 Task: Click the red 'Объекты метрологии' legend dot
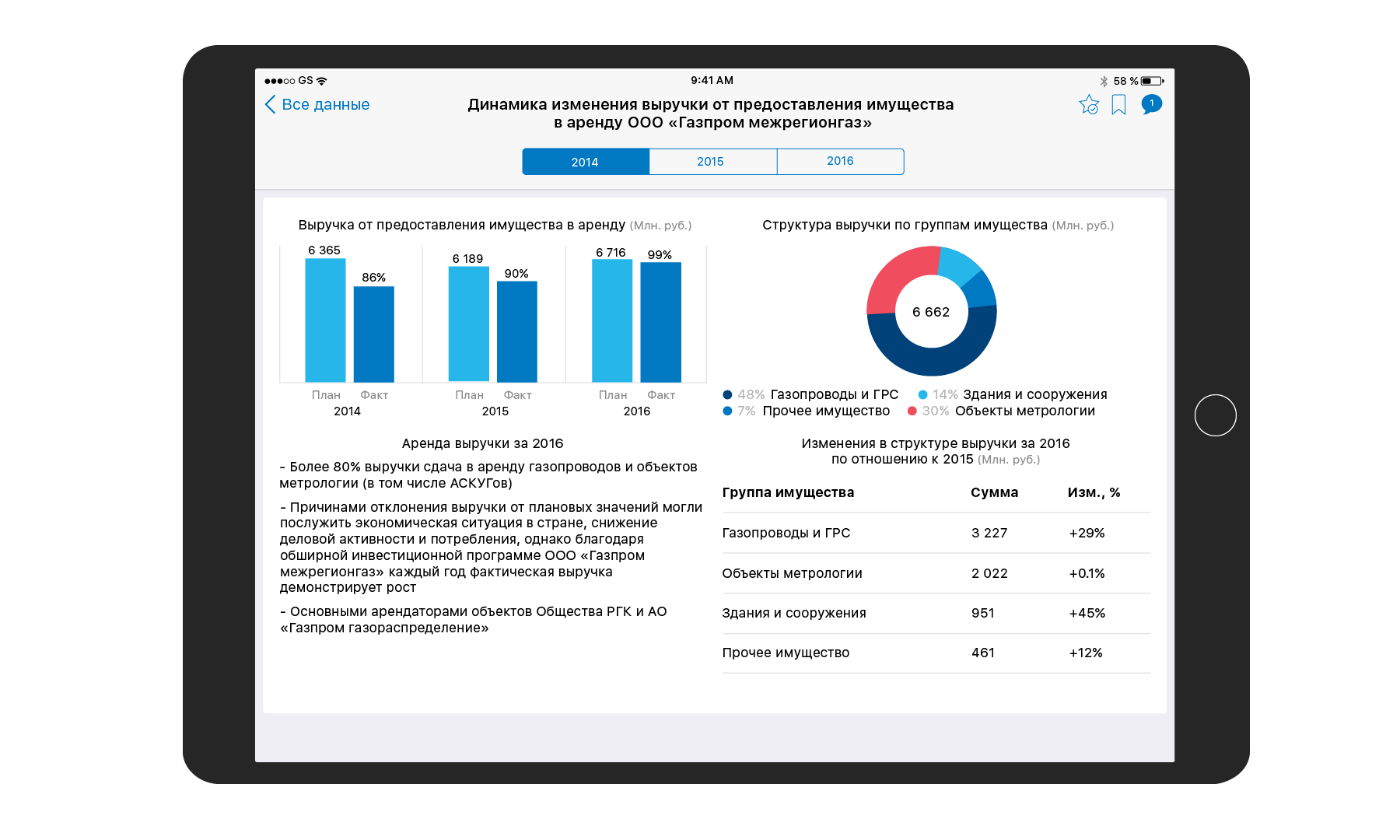pos(912,411)
